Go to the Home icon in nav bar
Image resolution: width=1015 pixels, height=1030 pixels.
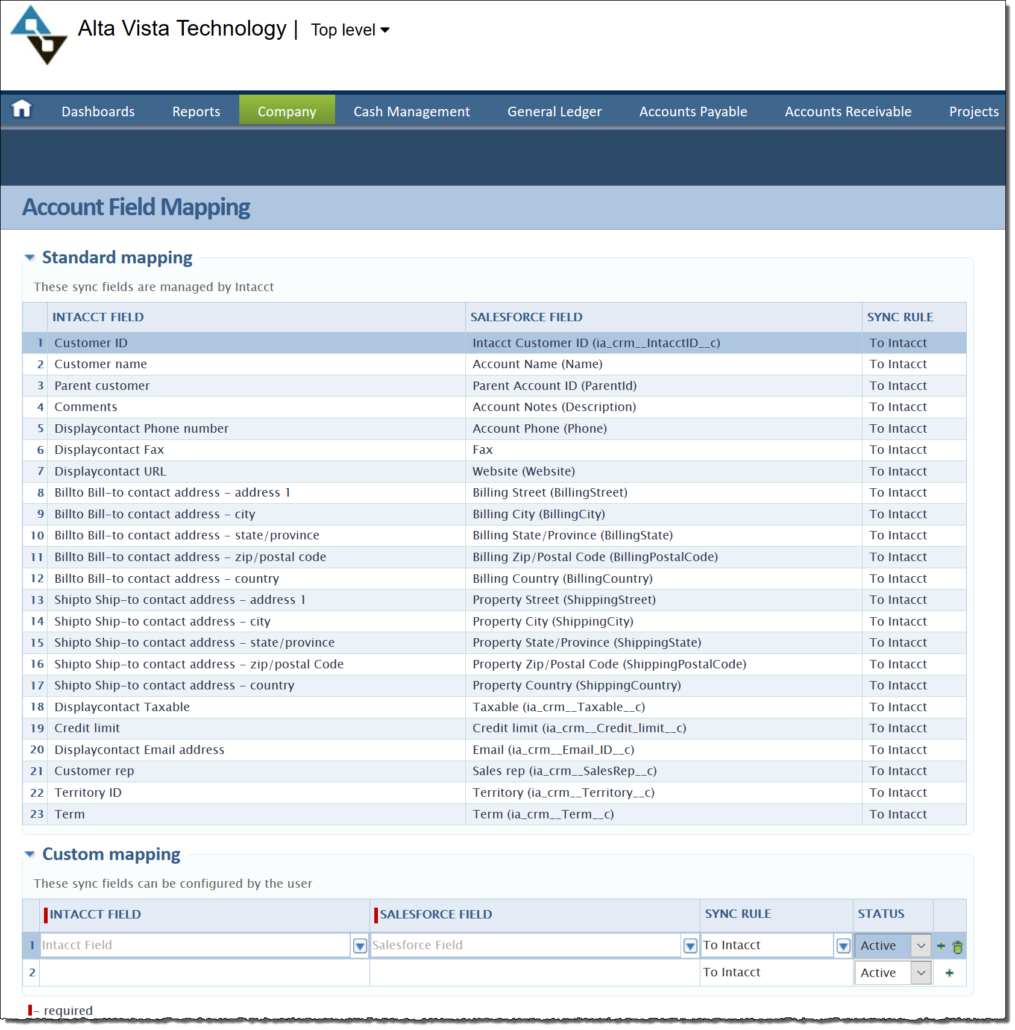click(x=22, y=109)
